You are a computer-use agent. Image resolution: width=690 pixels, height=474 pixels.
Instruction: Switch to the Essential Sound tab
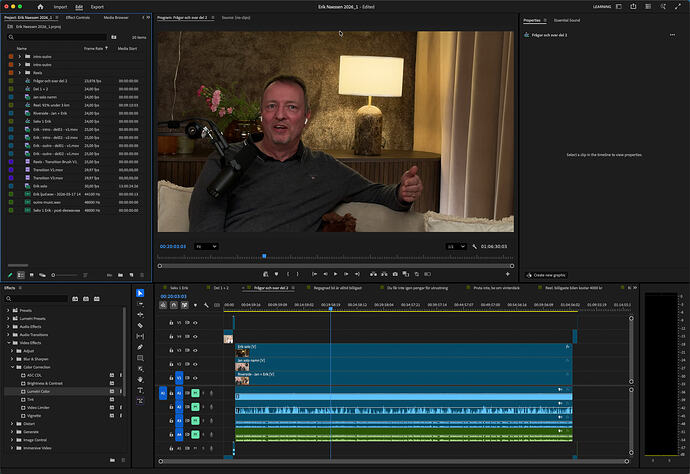pos(567,20)
